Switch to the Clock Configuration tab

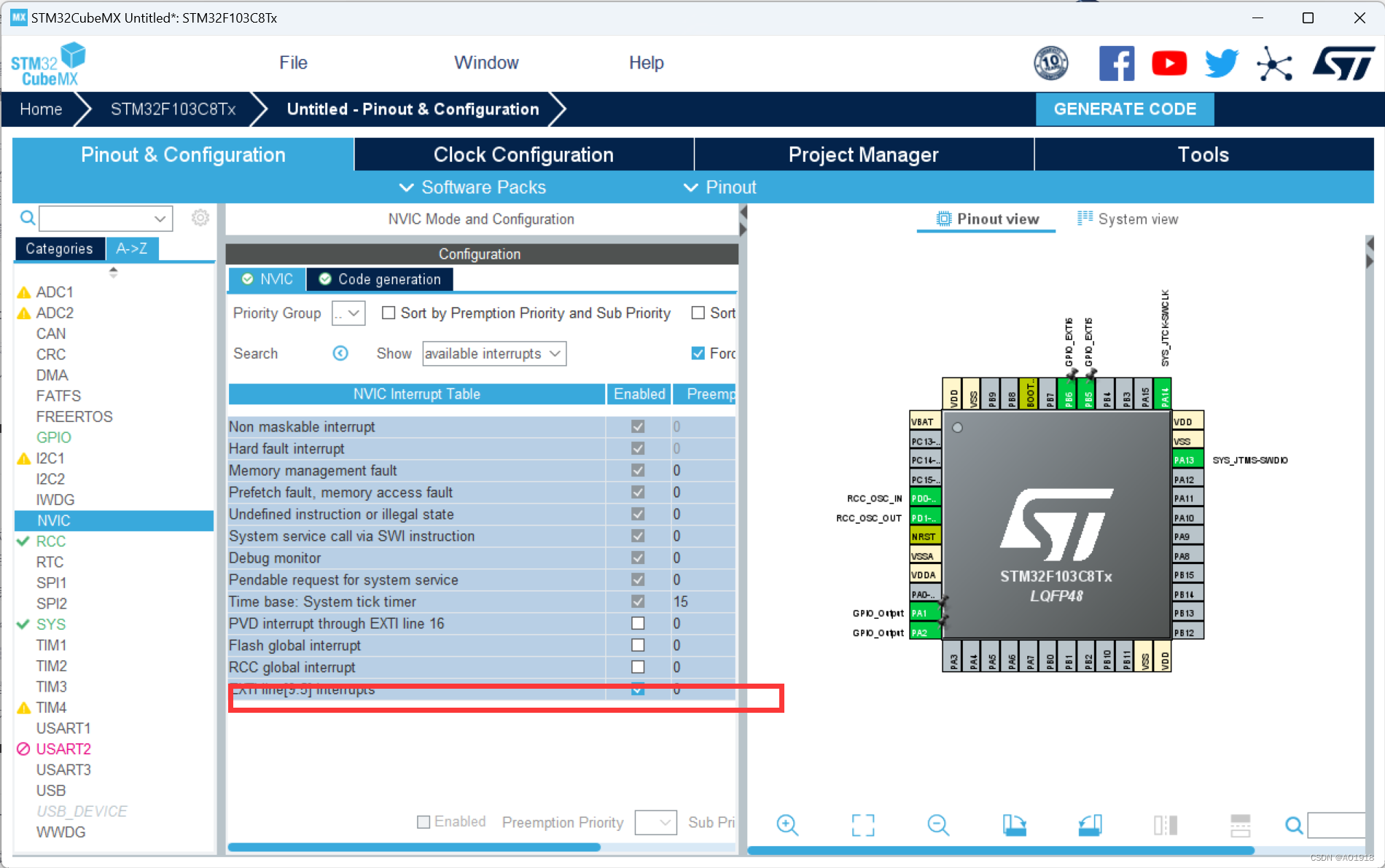[x=523, y=155]
